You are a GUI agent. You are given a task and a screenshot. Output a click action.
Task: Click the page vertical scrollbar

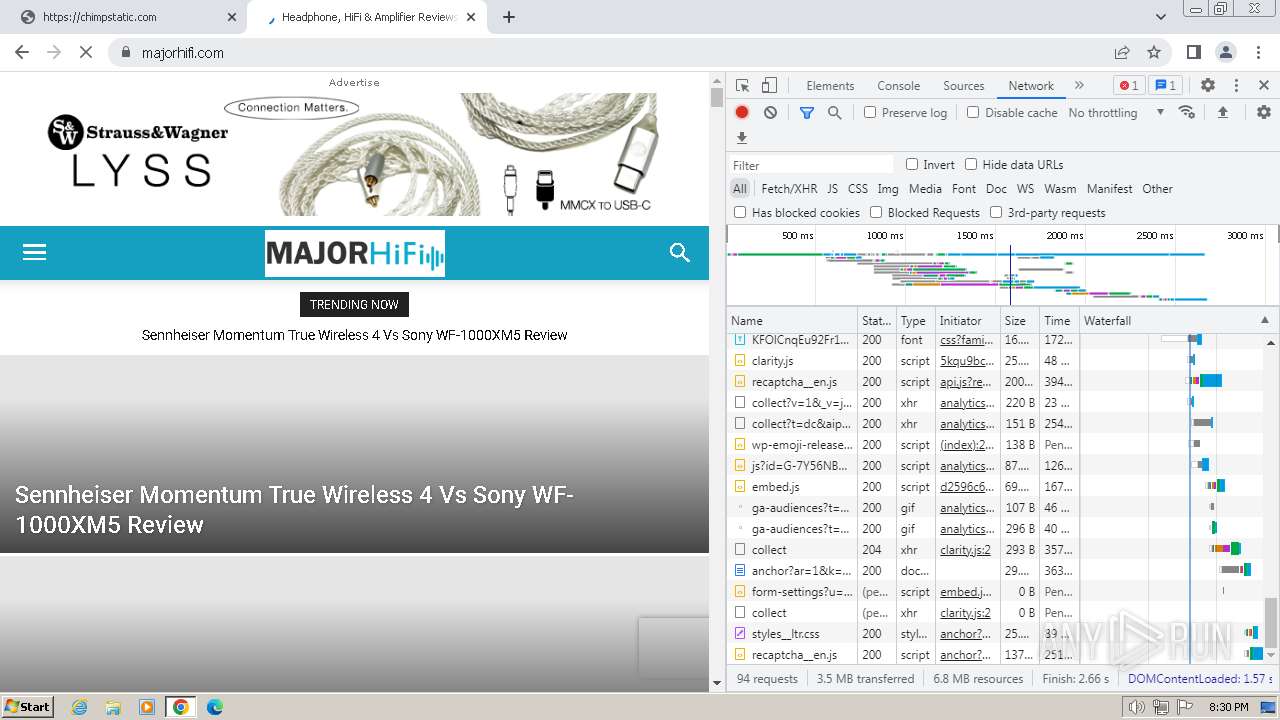click(716, 98)
